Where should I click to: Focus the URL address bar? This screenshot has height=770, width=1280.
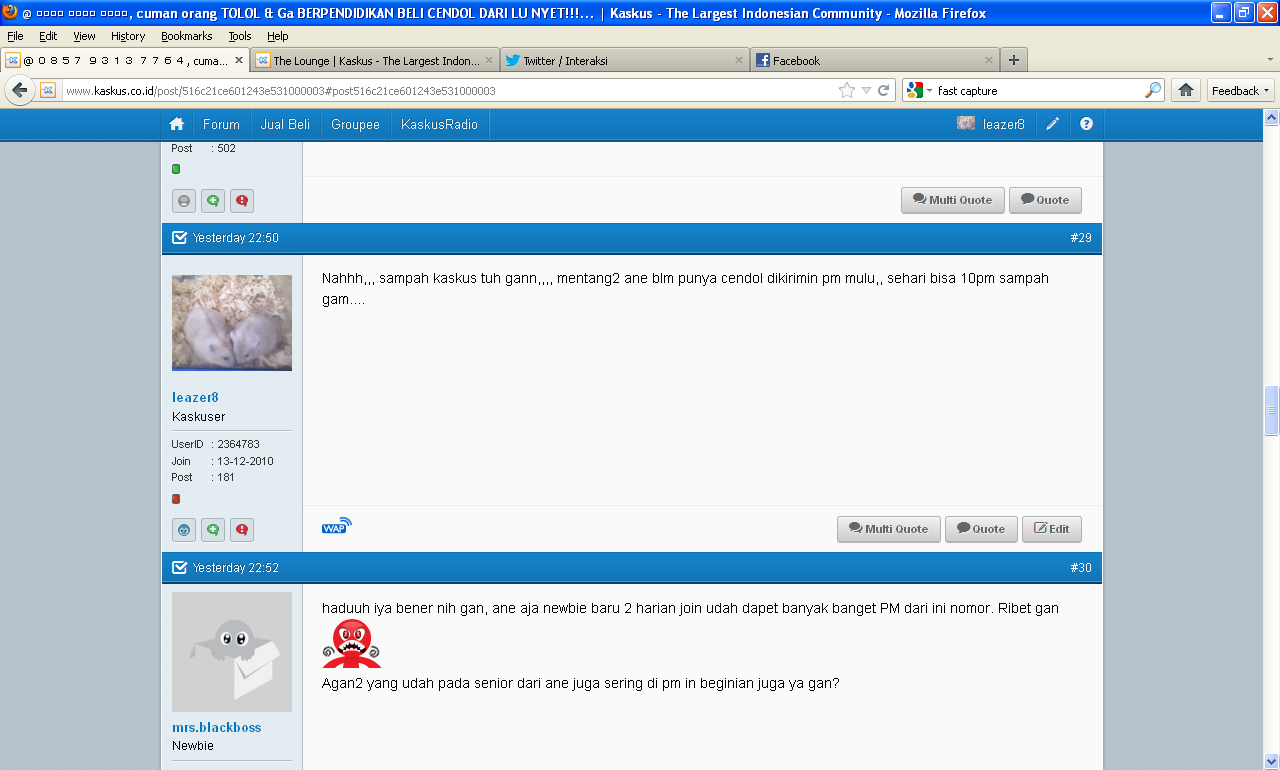pyautogui.click(x=450, y=90)
